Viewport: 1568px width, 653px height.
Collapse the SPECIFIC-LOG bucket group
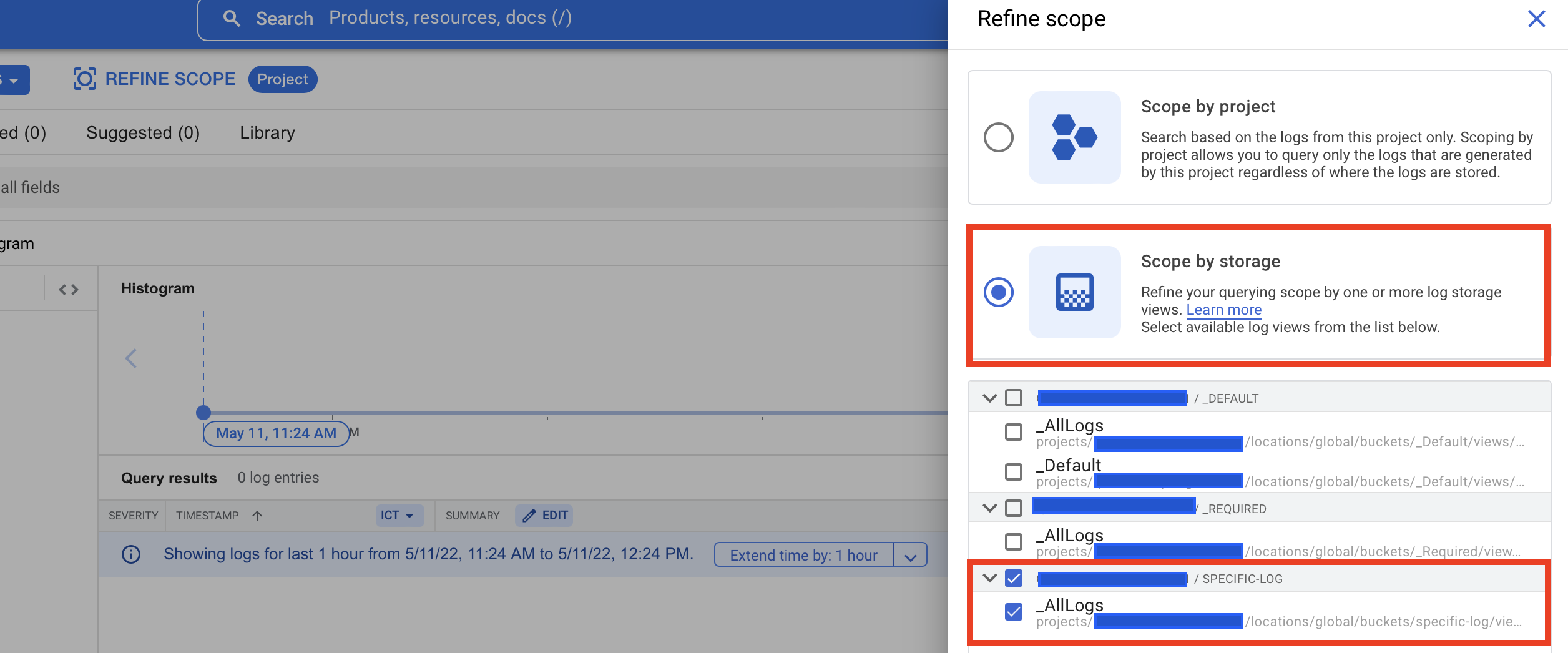[x=989, y=578]
